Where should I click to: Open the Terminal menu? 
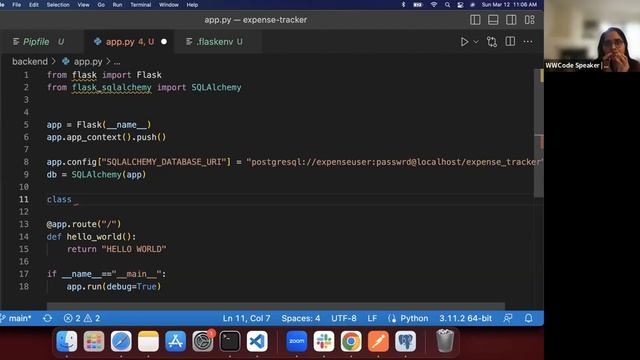coord(140,5)
